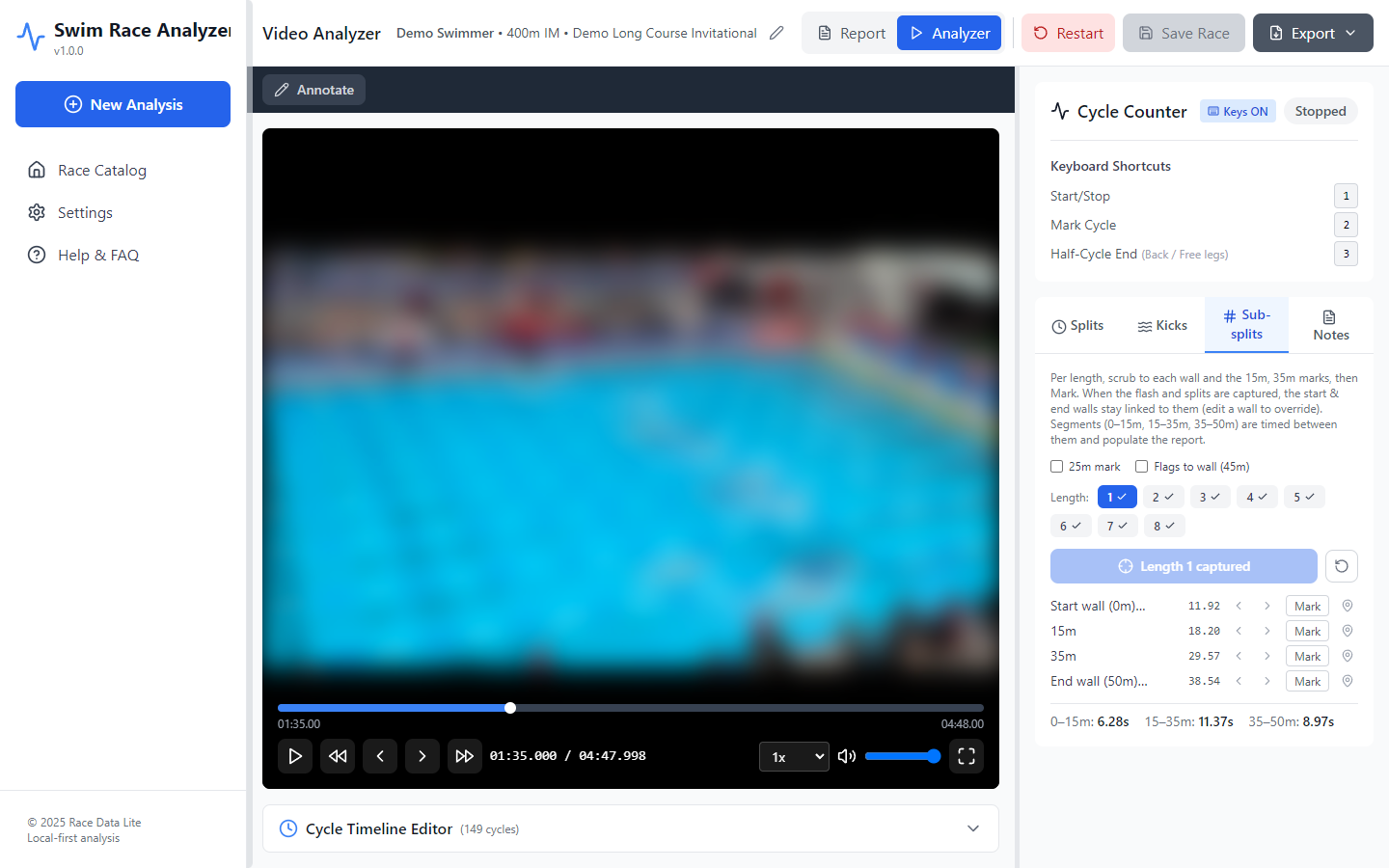Start a New Analysis

coord(123,104)
